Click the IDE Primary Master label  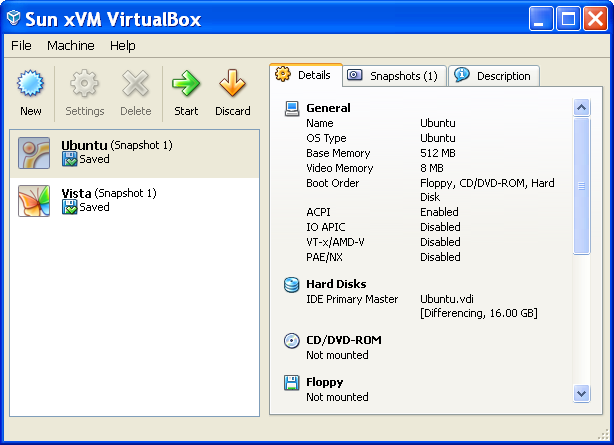[x=352, y=299]
